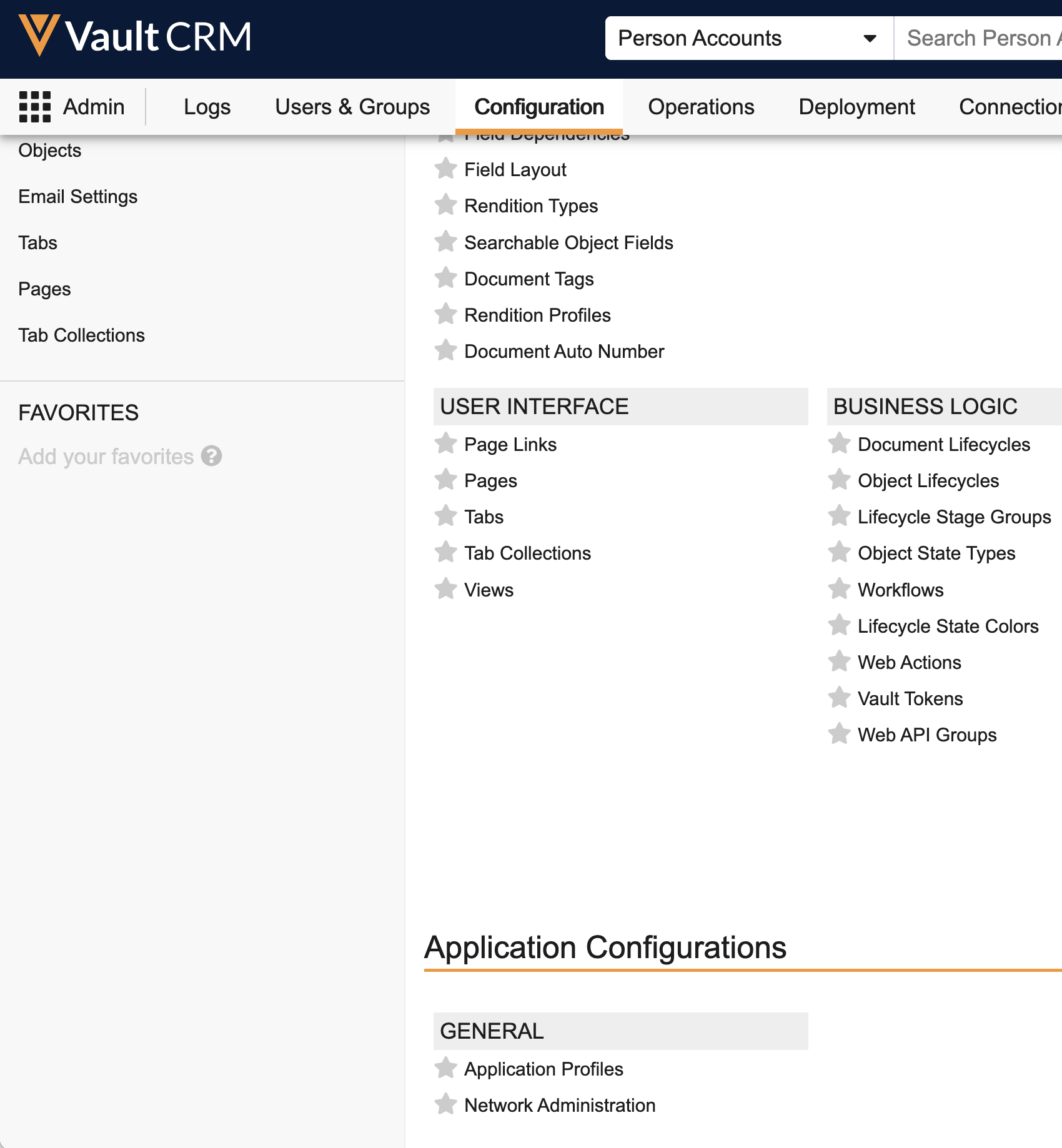
Task: Open Searchable Object Fields settings
Action: [568, 243]
